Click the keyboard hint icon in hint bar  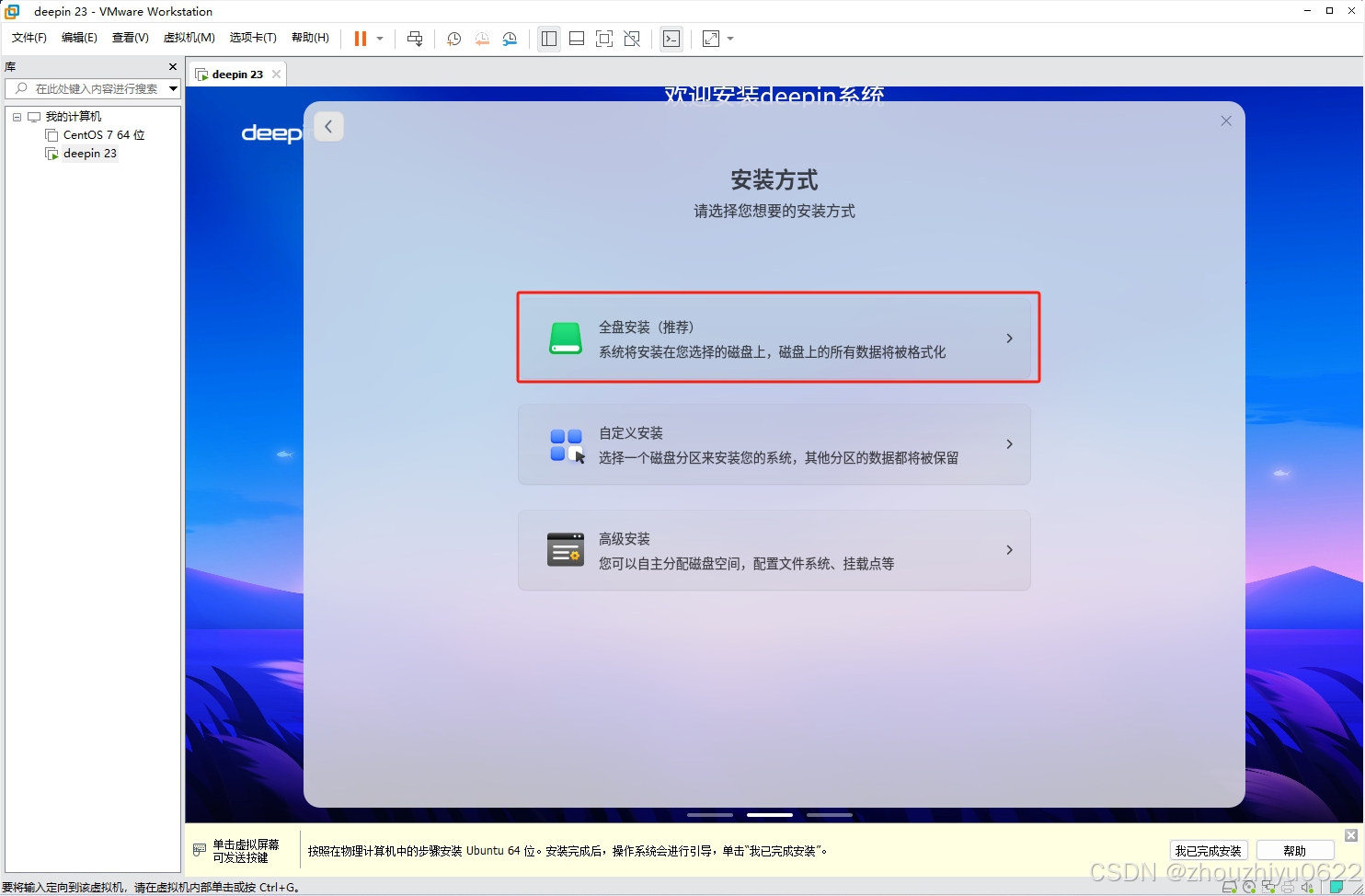point(200,850)
